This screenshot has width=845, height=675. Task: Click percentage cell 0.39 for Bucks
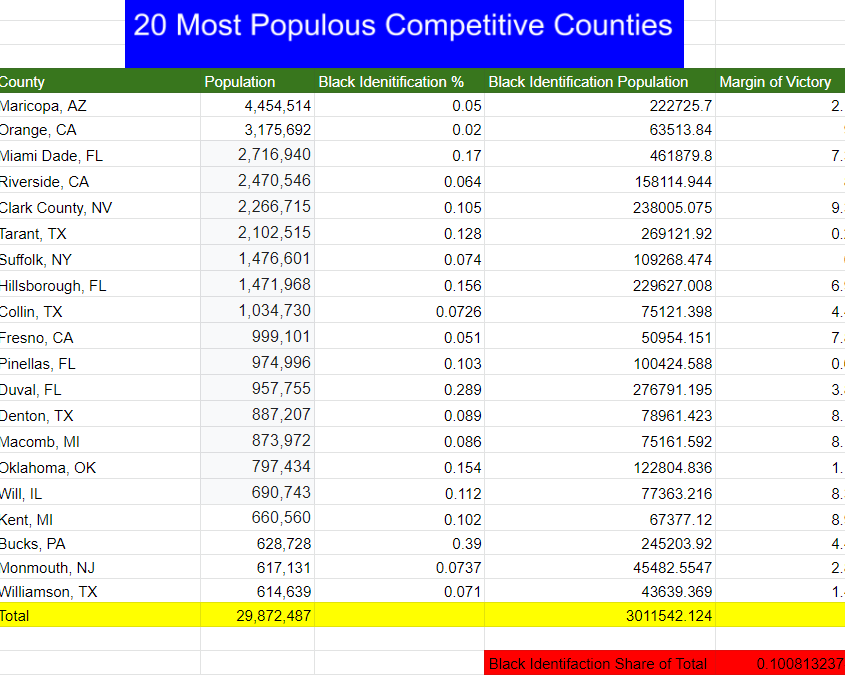tap(399, 542)
